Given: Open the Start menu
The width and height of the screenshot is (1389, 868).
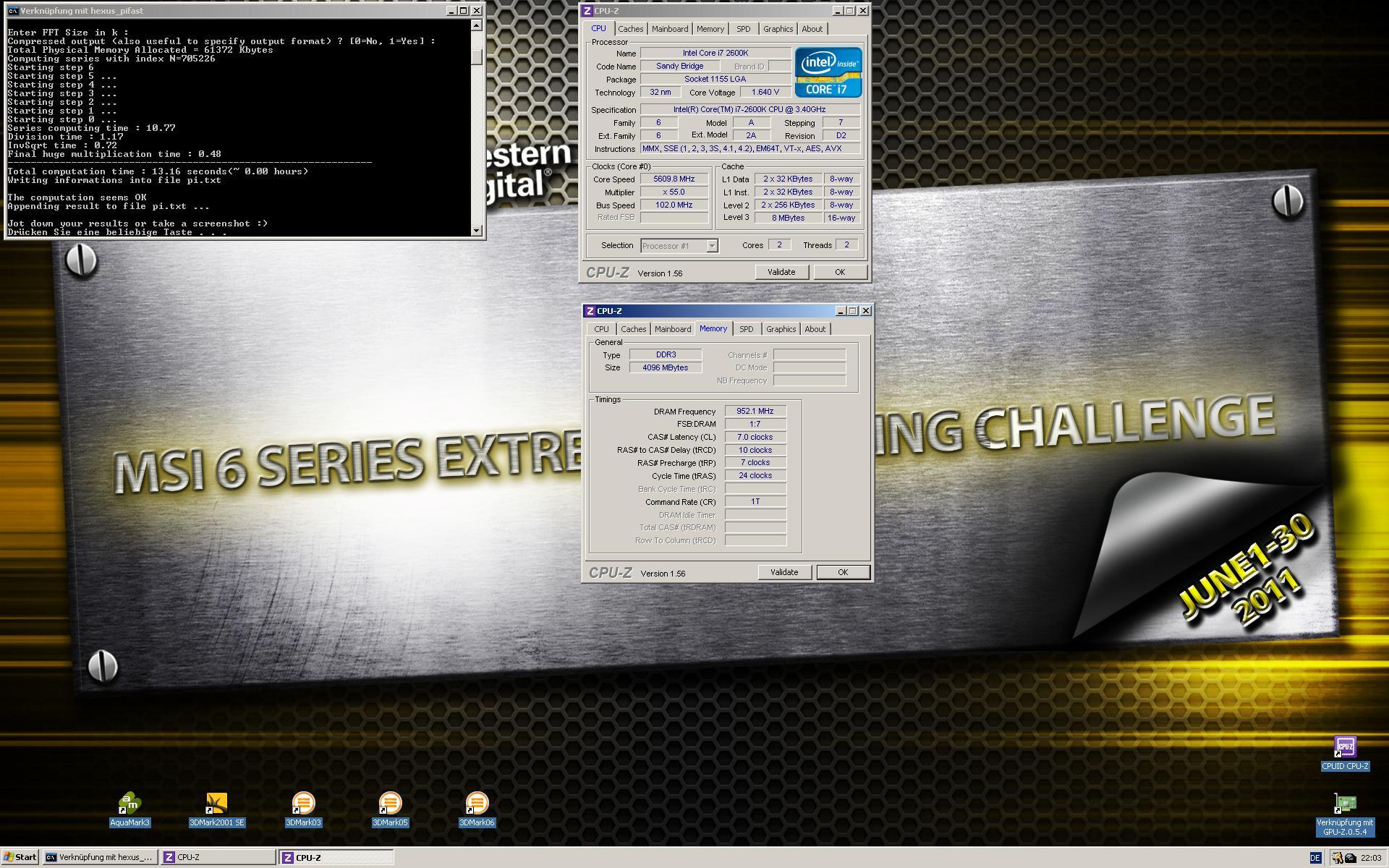Looking at the screenshot, I should (x=20, y=857).
